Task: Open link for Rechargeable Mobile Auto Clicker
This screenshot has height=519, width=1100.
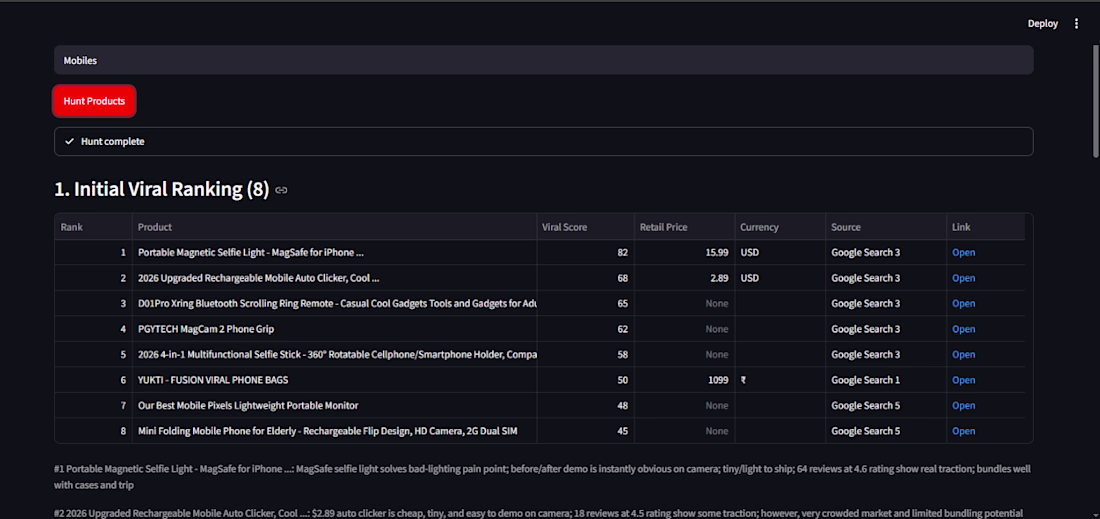Action: [x=963, y=278]
